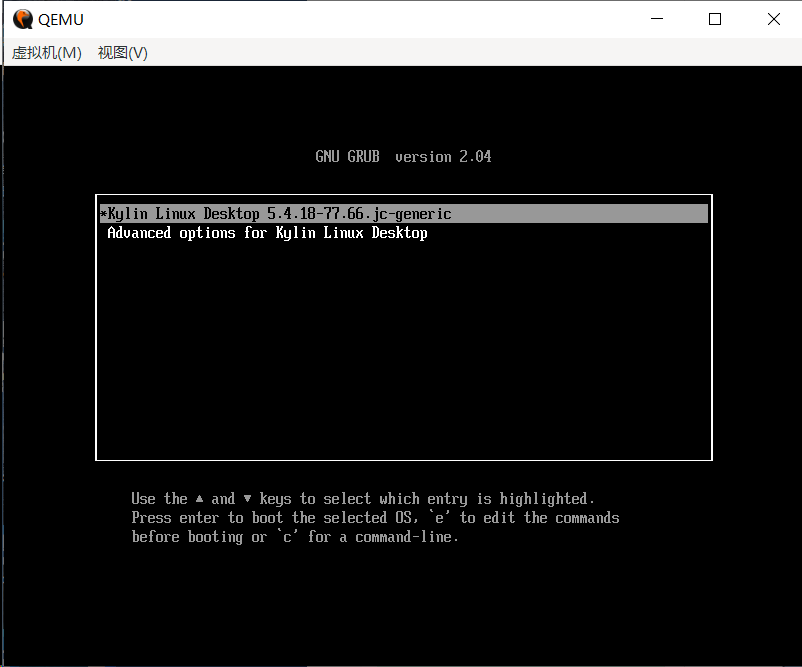Click the asterisk marker beside the highlighted entry
Viewport: 802px width, 667px height.
(x=103, y=214)
